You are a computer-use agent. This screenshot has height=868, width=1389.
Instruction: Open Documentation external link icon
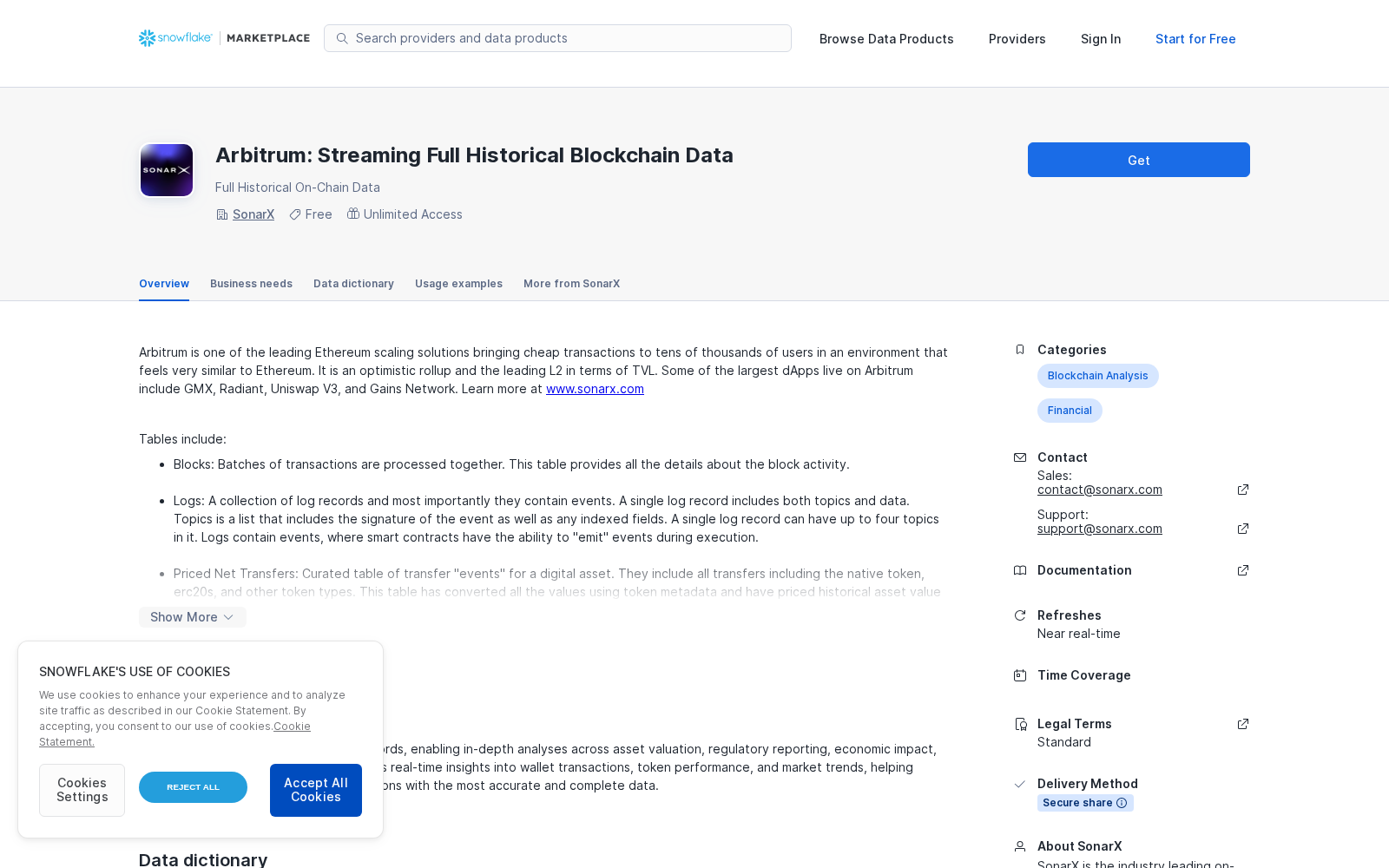(x=1243, y=570)
